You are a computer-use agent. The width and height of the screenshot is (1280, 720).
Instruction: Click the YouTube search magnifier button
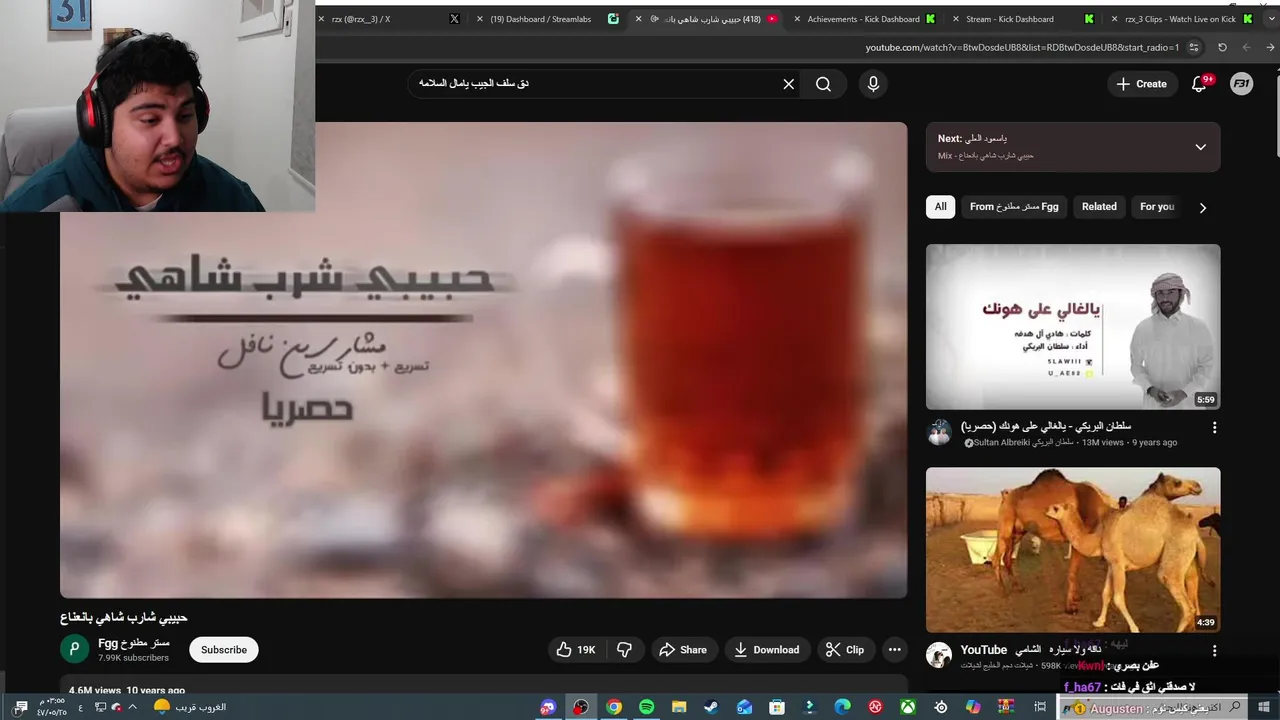823,84
